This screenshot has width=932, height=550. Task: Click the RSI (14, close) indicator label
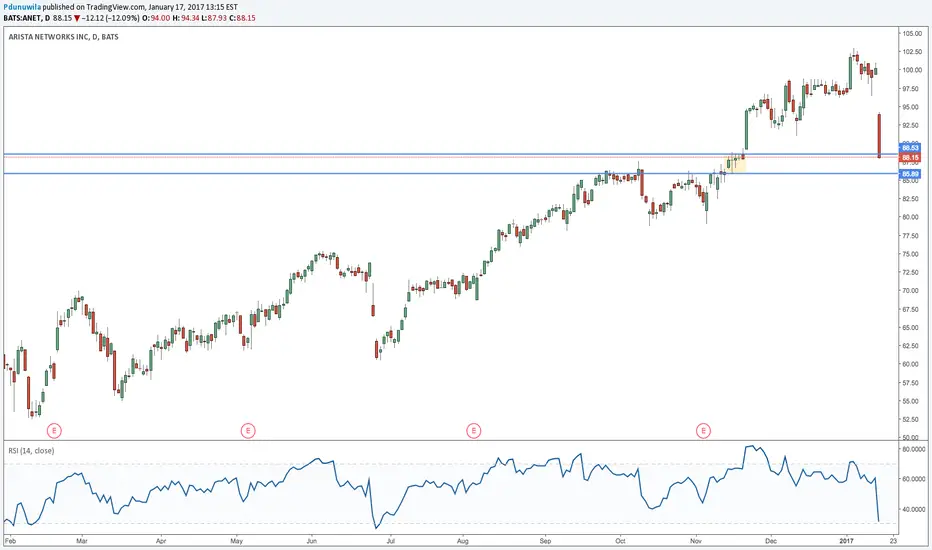tap(31, 451)
